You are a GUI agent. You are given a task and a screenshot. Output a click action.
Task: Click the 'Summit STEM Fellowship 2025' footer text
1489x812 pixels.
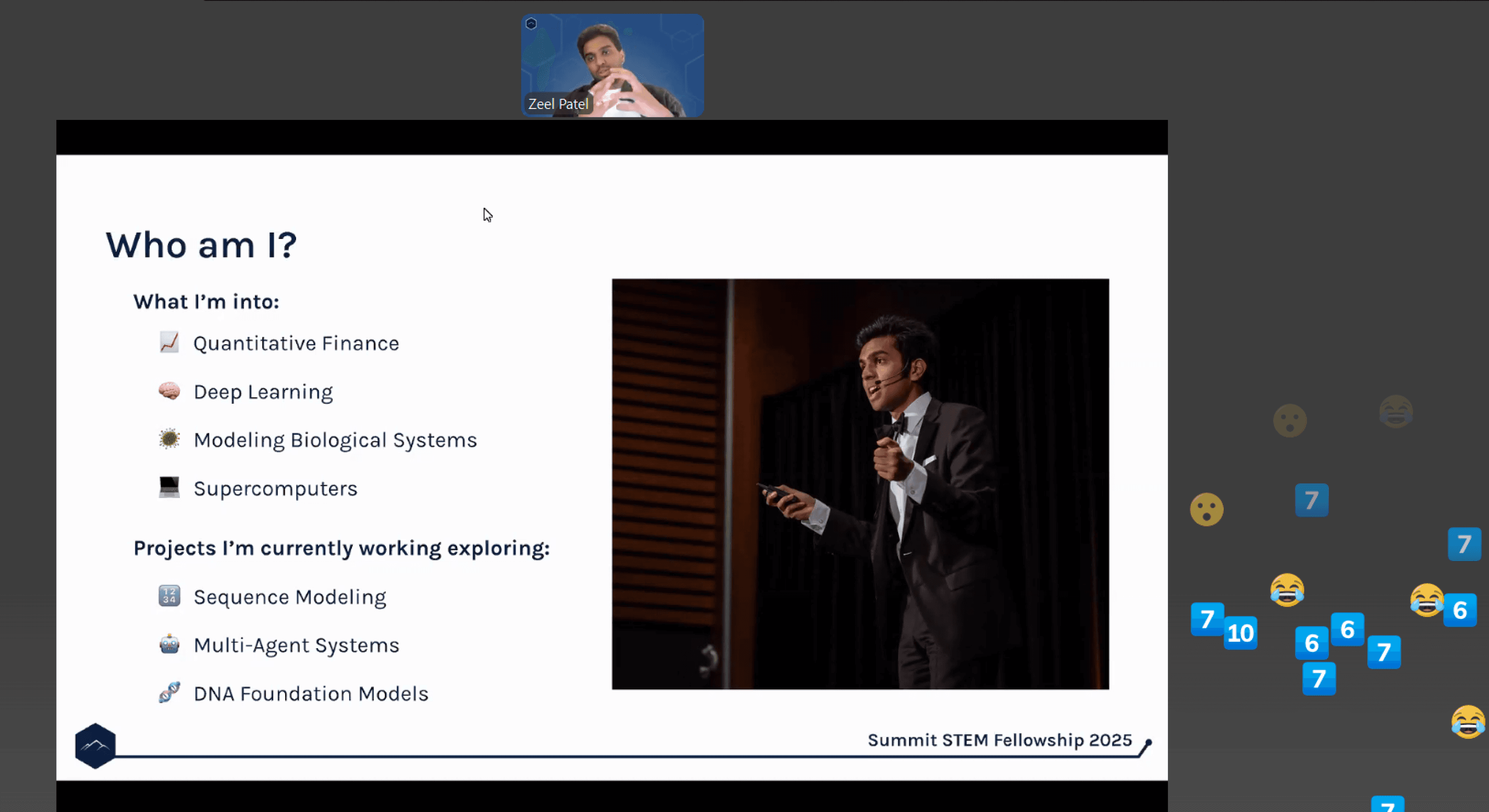(999, 740)
